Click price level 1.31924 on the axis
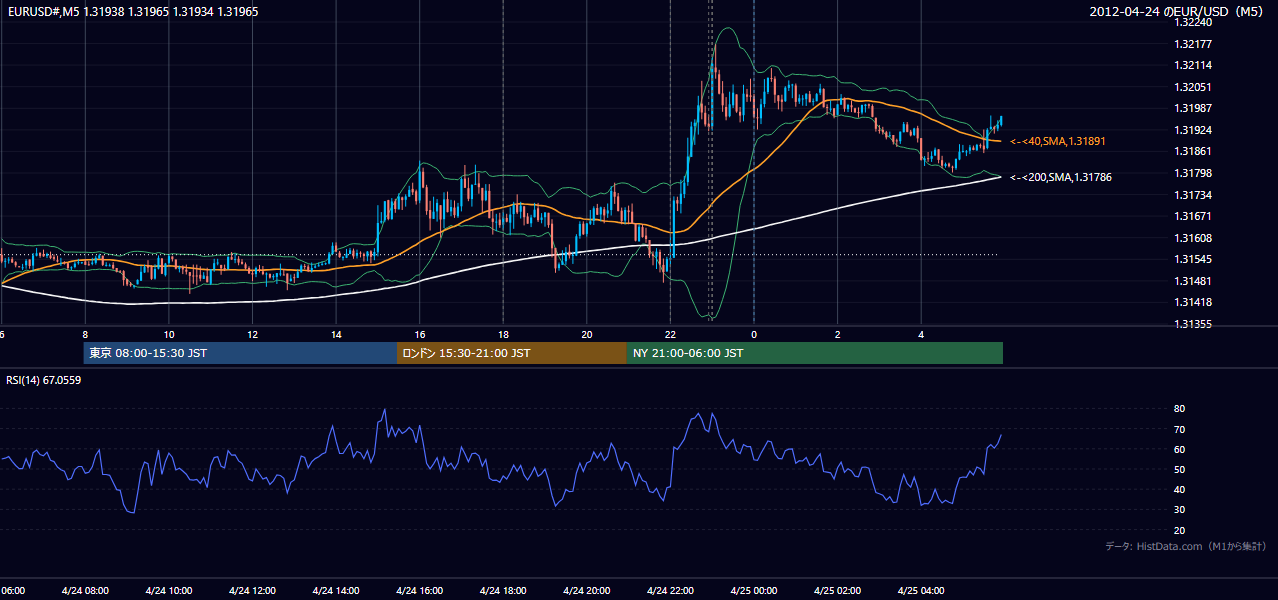 [x=1193, y=130]
